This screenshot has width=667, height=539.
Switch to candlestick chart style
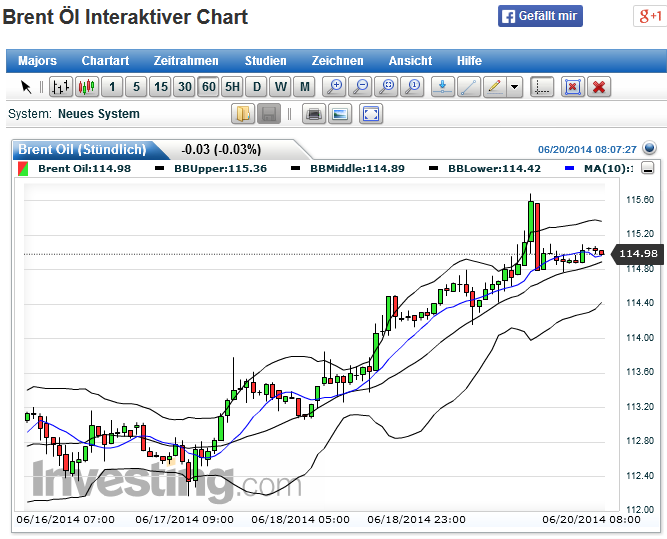(87, 87)
